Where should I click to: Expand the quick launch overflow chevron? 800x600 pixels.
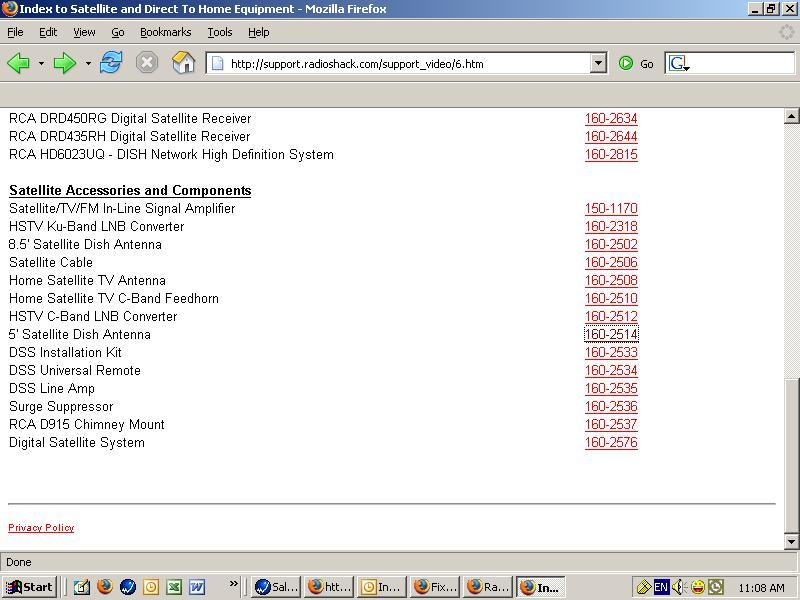pos(234,583)
